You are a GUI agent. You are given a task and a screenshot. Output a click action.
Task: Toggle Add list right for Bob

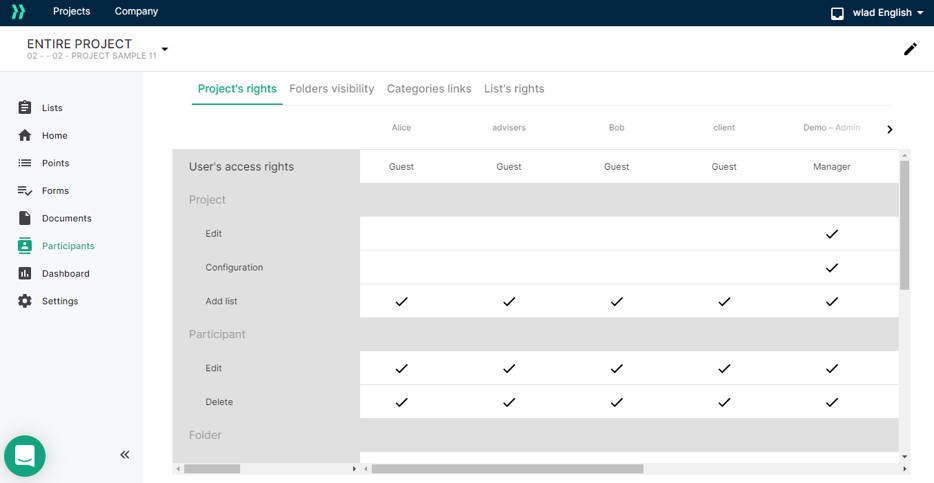tap(617, 301)
